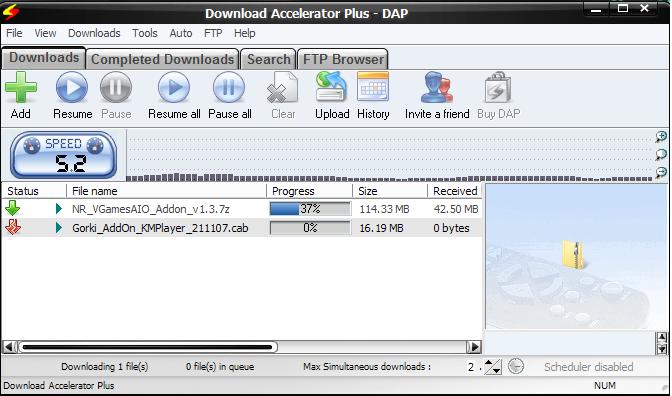The width and height of the screenshot is (672, 396).
Task: Click the NUM status bar indicator
Action: click(605, 386)
